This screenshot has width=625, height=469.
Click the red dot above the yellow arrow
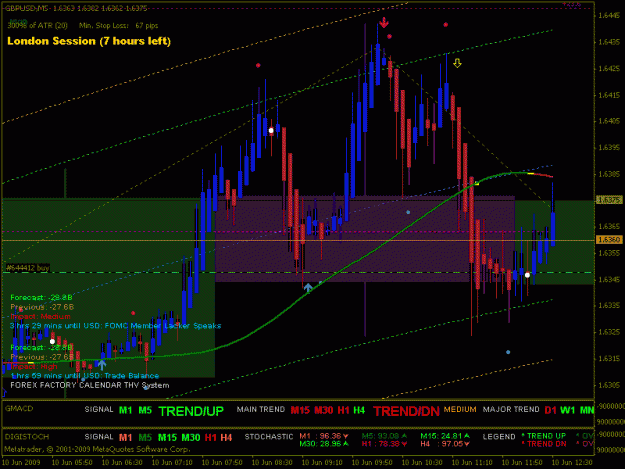(446, 25)
